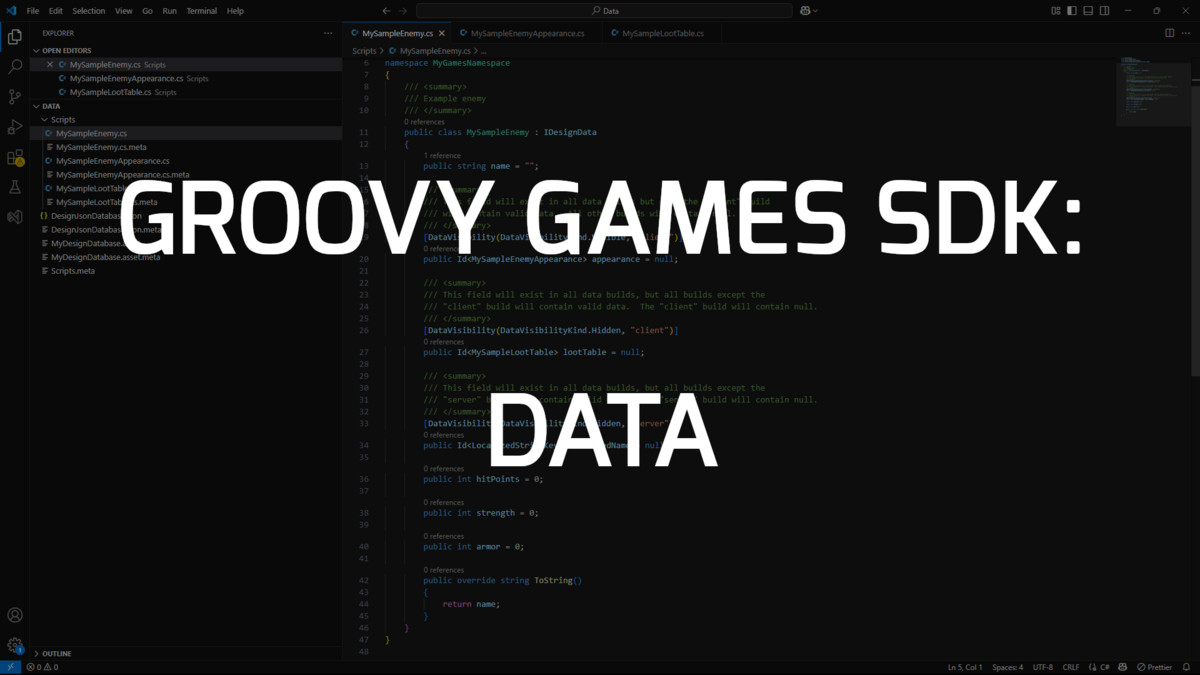Open Copilot chat icon in title bar

[x=804, y=11]
